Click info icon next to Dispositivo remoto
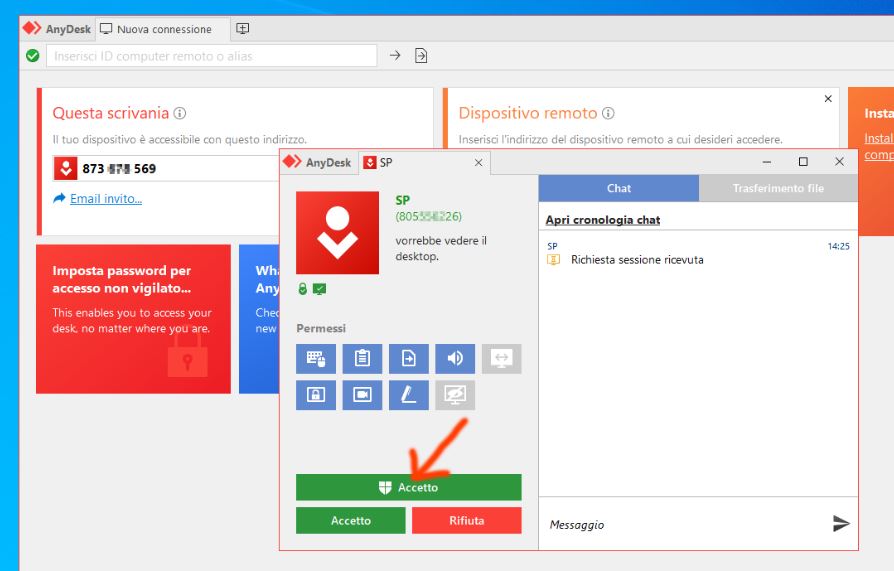This screenshot has width=894, height=571. point(608,113)
